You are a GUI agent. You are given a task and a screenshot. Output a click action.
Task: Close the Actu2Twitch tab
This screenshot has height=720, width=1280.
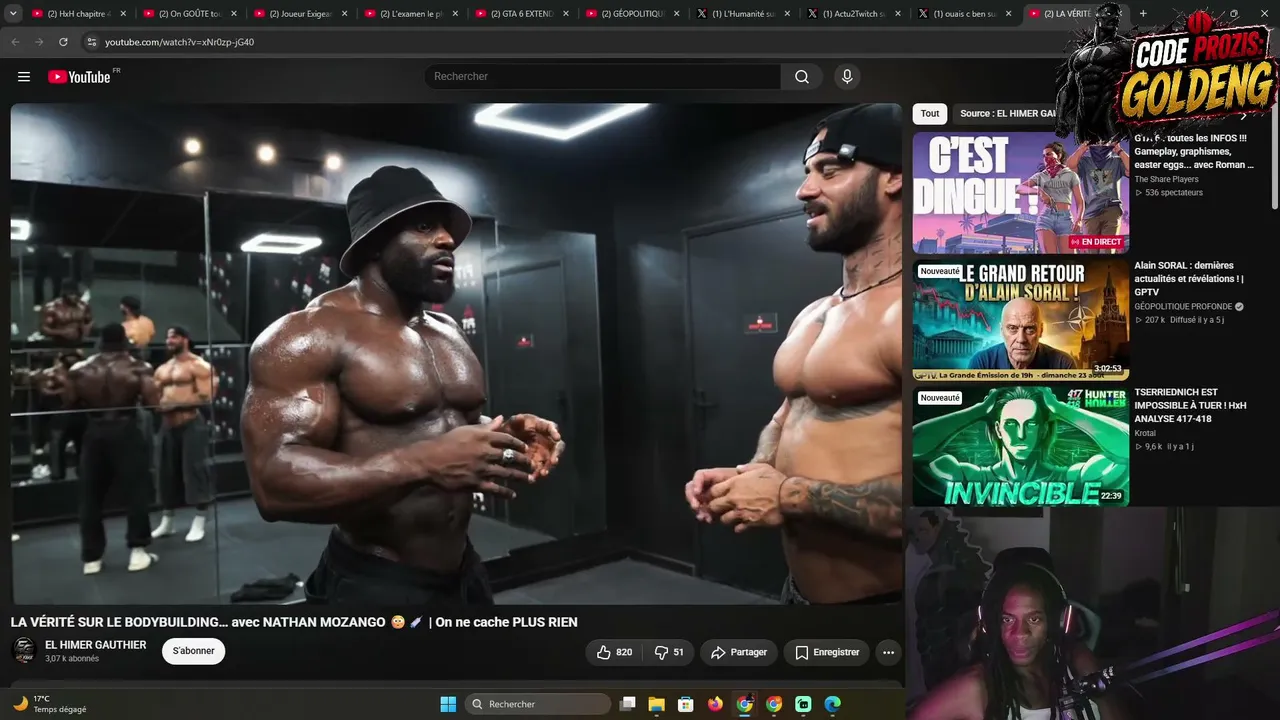pyautogui.click(x=899, y=14)
